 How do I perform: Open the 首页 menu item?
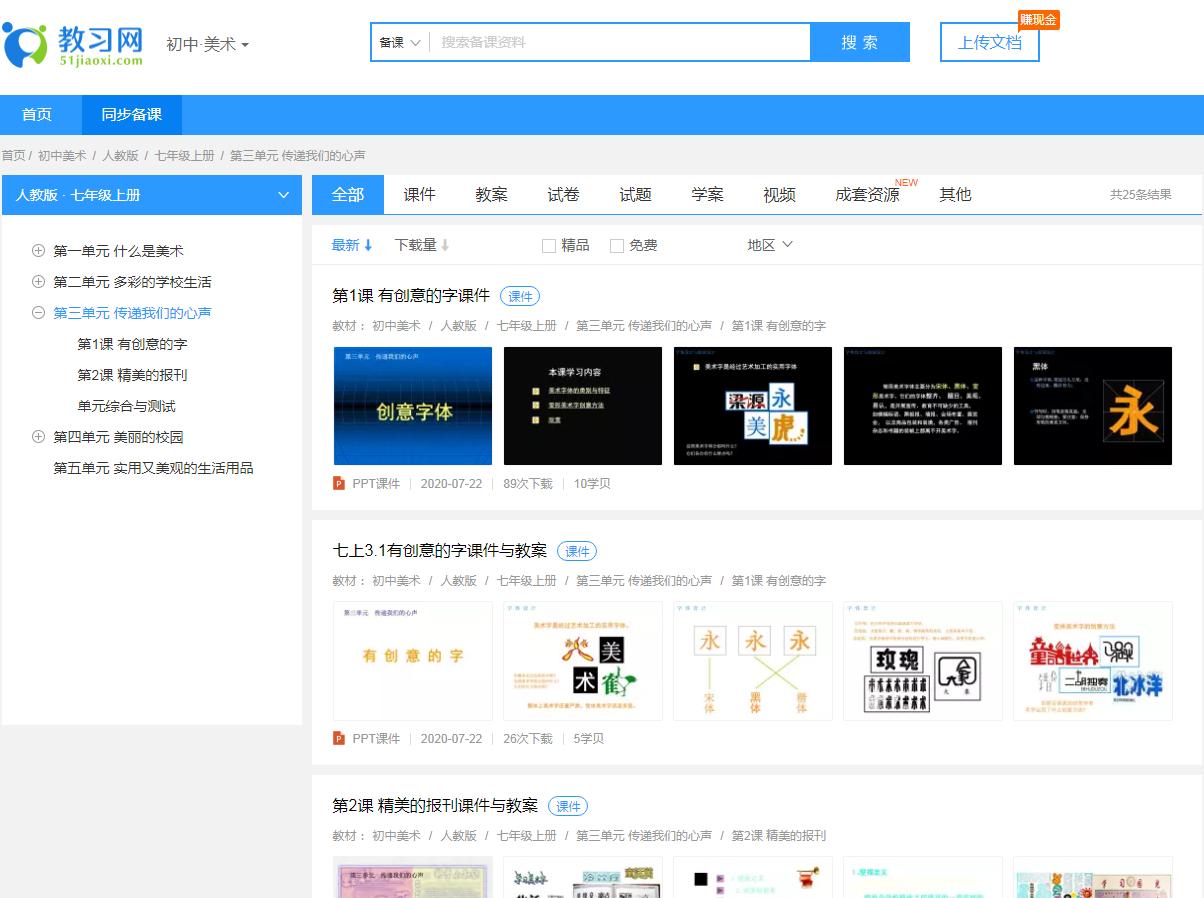36,115
